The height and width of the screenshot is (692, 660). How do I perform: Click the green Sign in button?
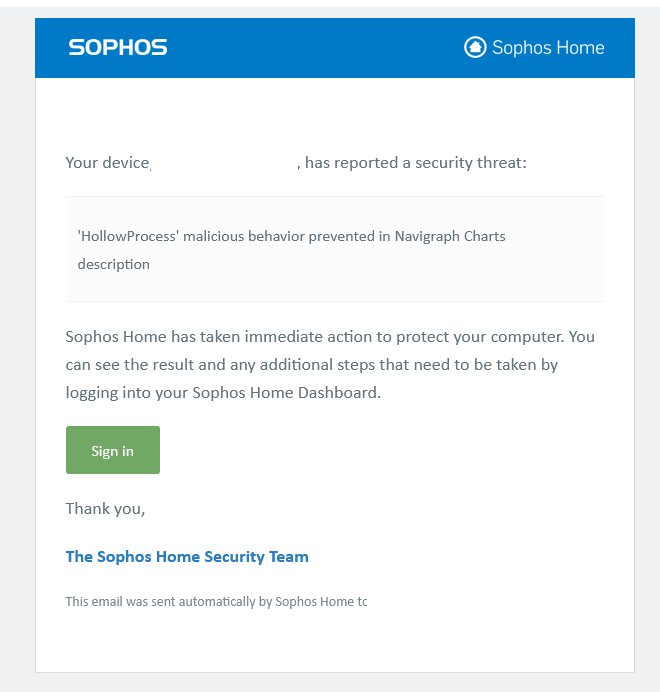click(x=113, y=450)
